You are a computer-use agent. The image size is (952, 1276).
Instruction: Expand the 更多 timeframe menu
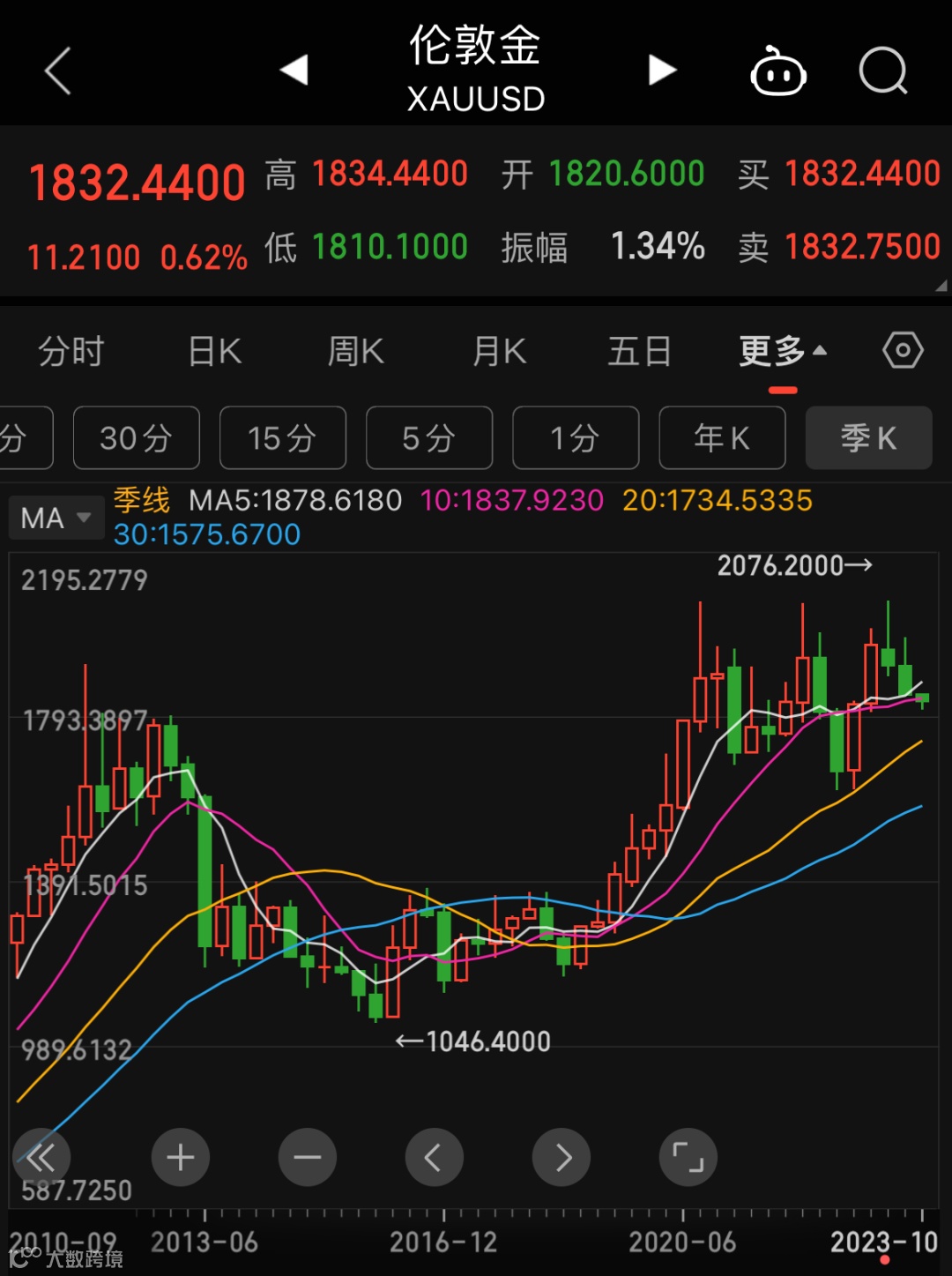click(783, 351)
